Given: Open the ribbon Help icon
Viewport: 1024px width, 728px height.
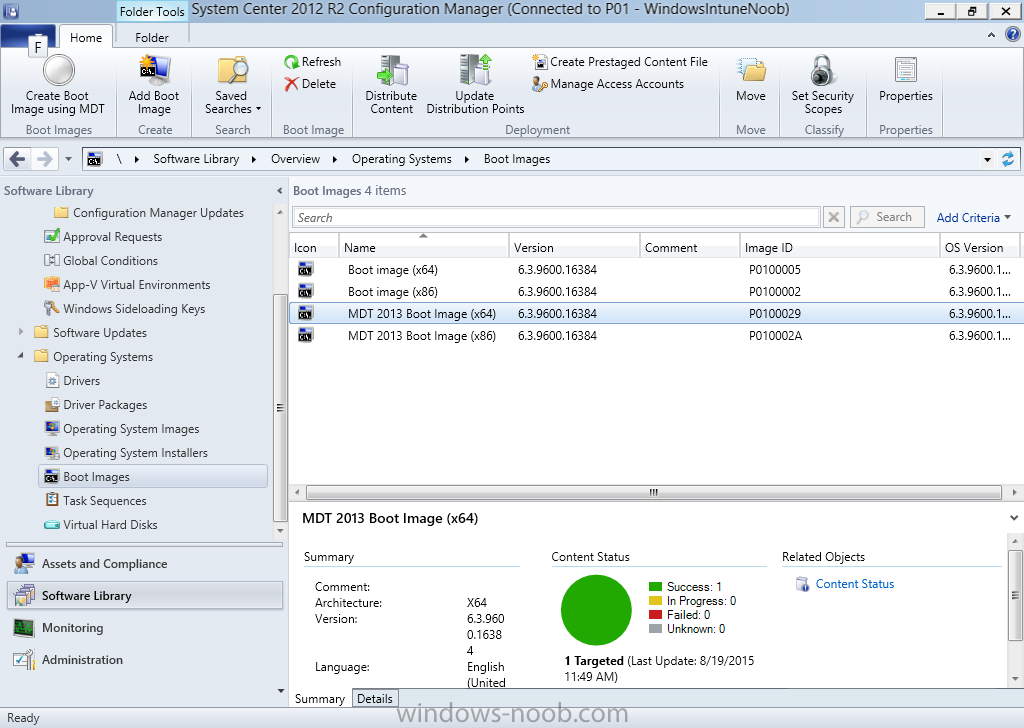Looking at the screenshot, I should coord(1013,35).
